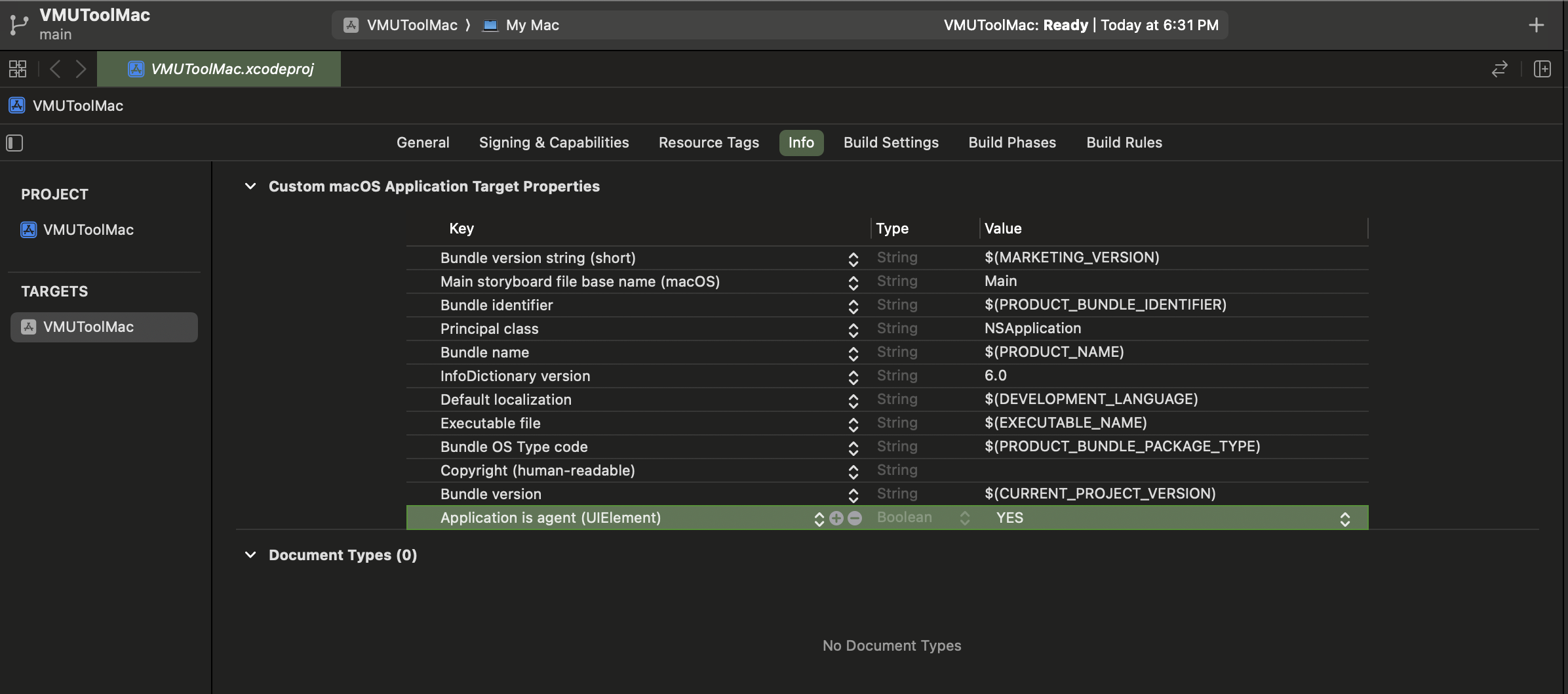Add row via plus on Application is agent
The width and height of the screenshot is (1568, 694).
tap(836, 518)
